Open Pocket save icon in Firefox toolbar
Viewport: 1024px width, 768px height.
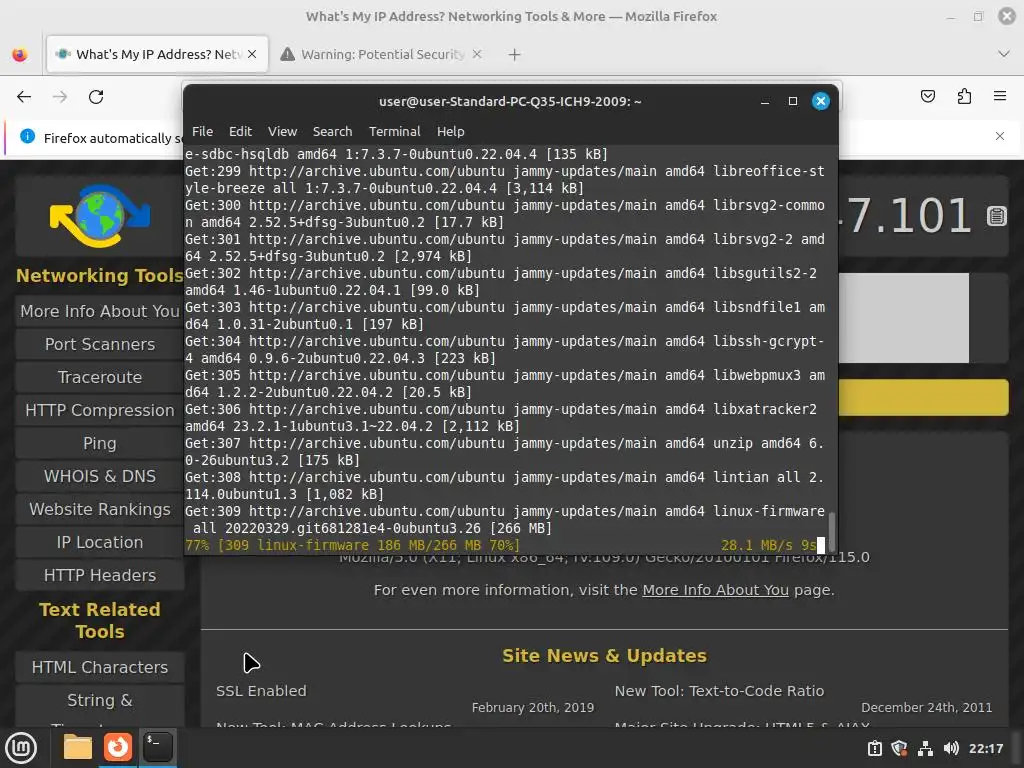[927, 97]
